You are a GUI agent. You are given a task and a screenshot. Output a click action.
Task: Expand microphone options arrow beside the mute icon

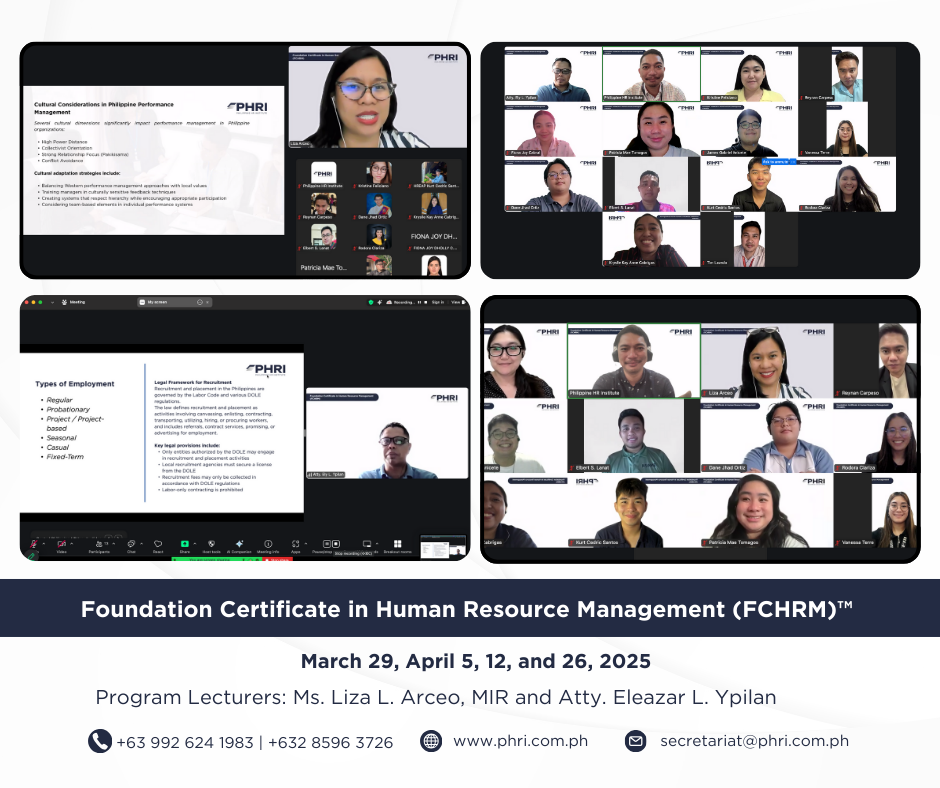[x=43, y=544]
